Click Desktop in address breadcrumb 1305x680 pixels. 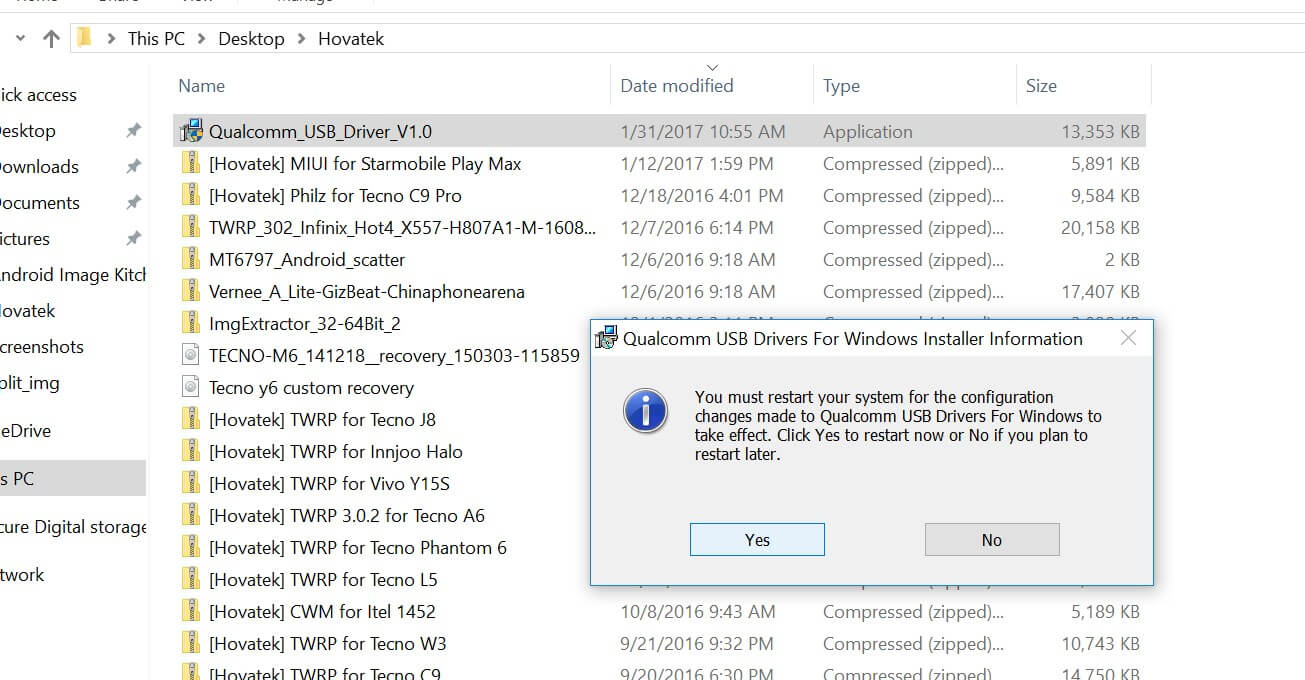click(251, 39)
